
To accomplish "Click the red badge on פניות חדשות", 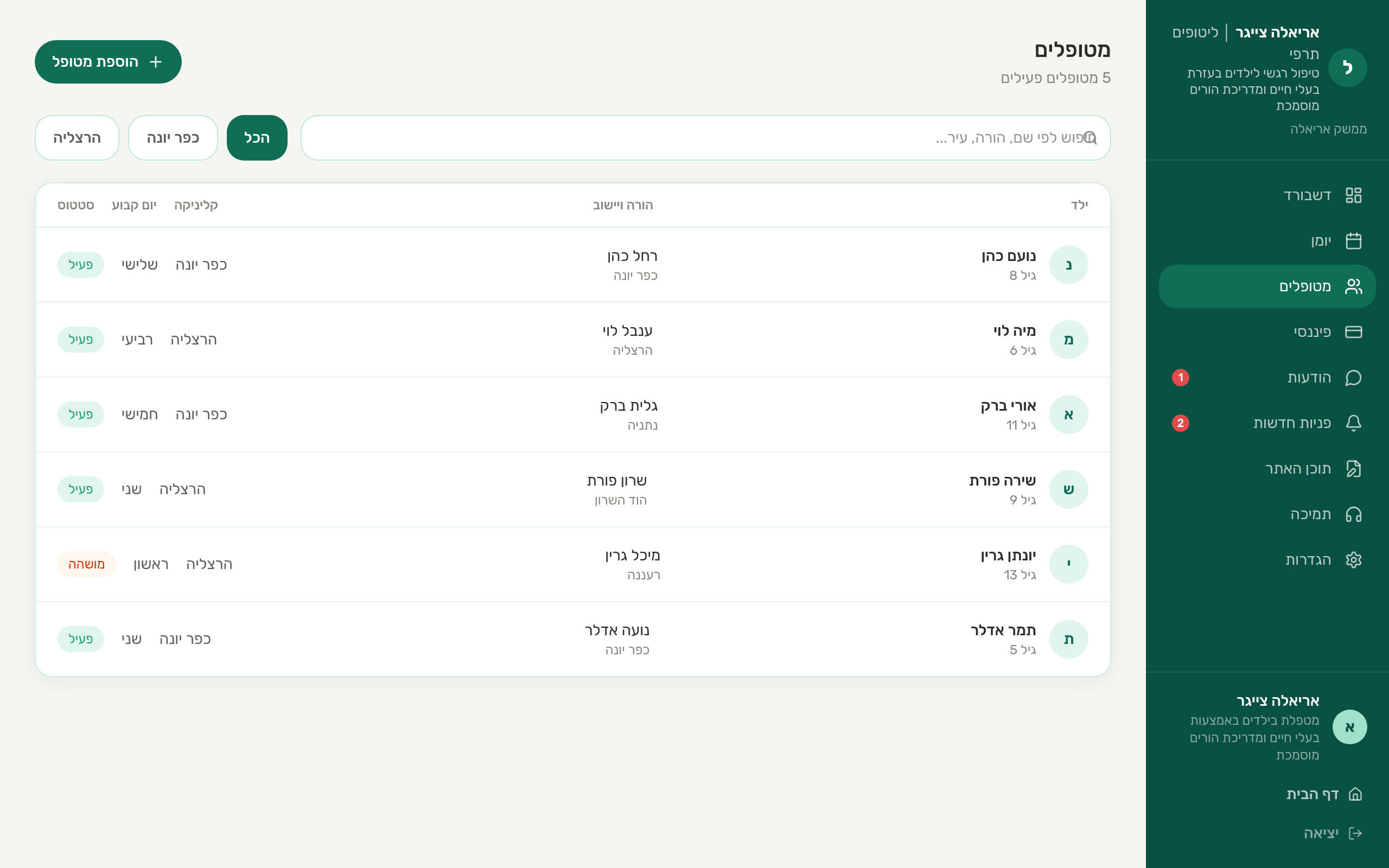I will [1180, 423].
